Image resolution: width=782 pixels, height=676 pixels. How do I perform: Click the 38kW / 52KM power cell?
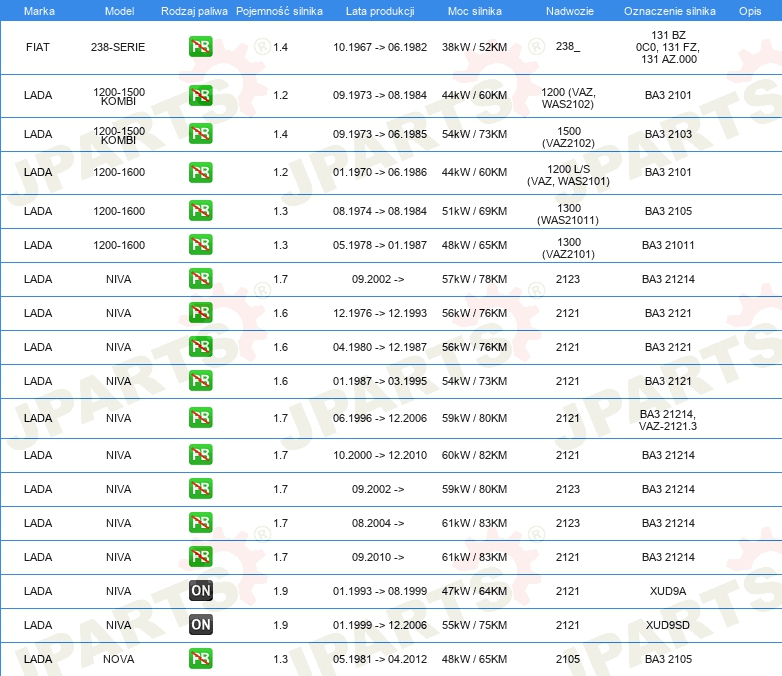pos(474,47)
